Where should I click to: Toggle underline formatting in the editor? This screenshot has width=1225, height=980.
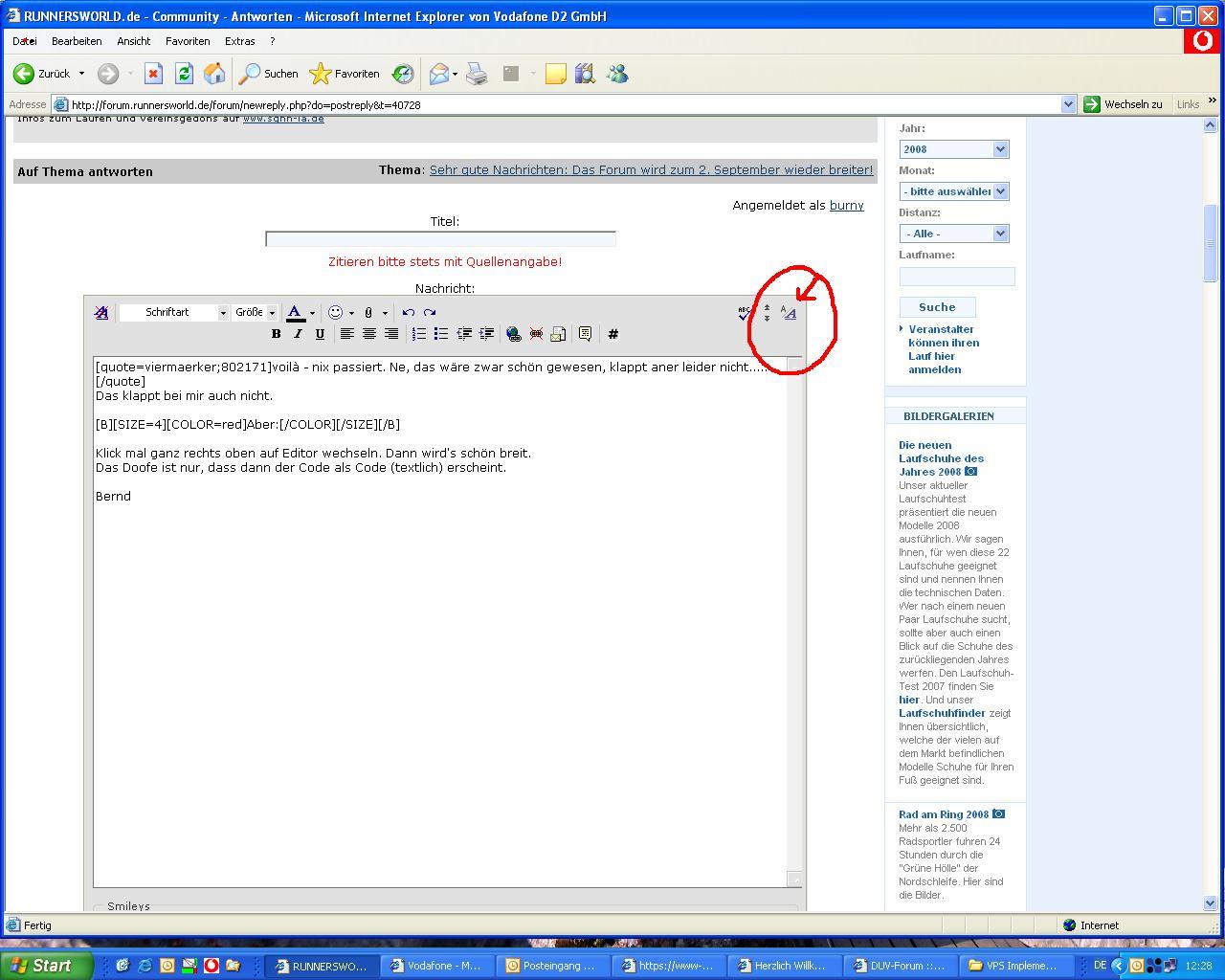click(x=320, y=334)
